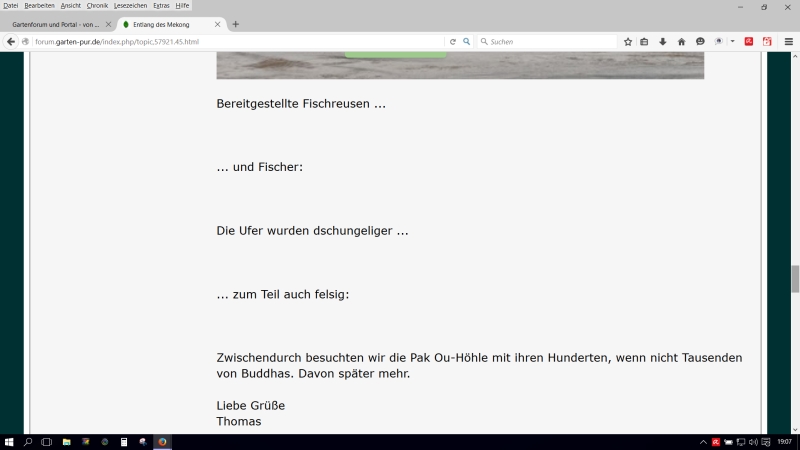The width and height of the screenshot is (800, 450).
Task: Close the Entlang des Mekong tab
Action: (x=220, y=24)
